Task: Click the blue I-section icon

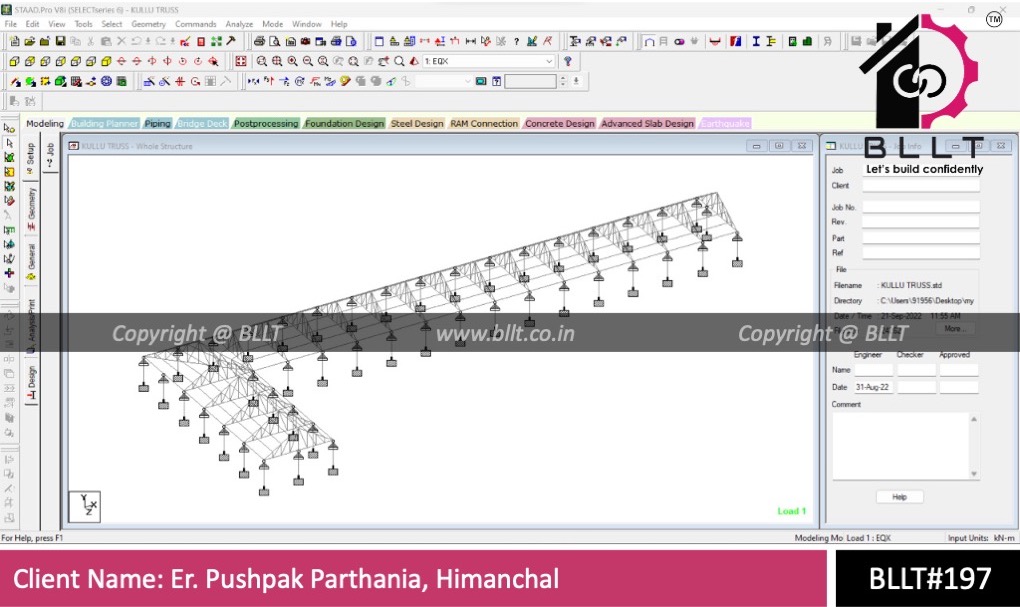Action: tap(756, 41)
